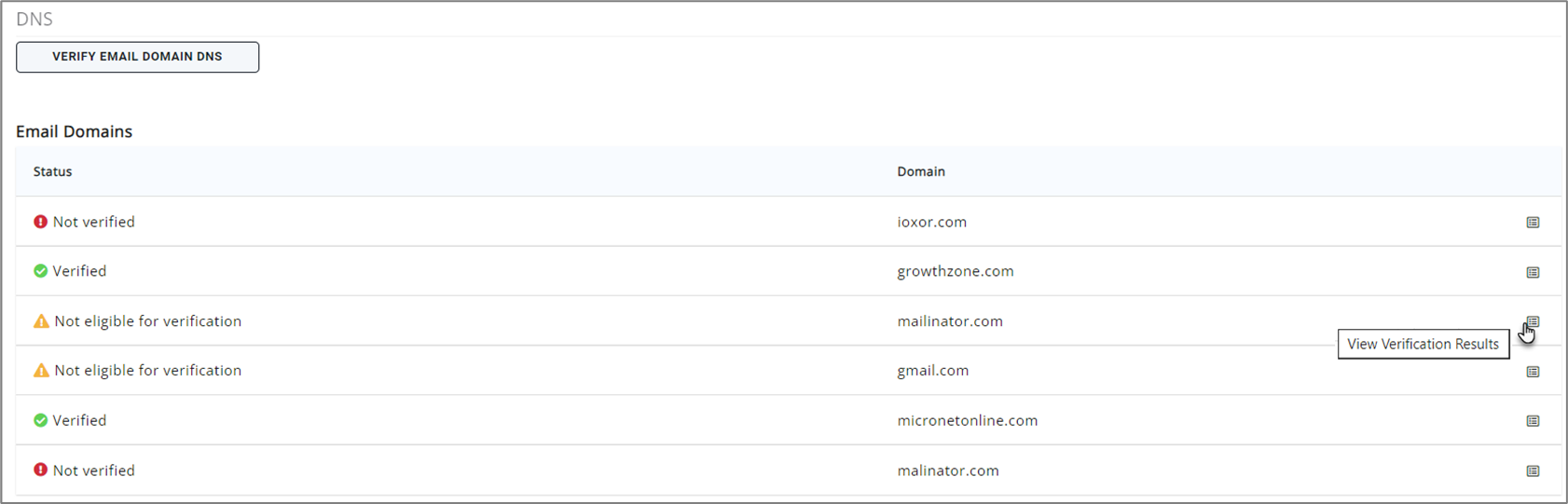This screenshot has height=504, width=1568.
Task: View verification results for gmail.com
Action: coord(1533,372)
